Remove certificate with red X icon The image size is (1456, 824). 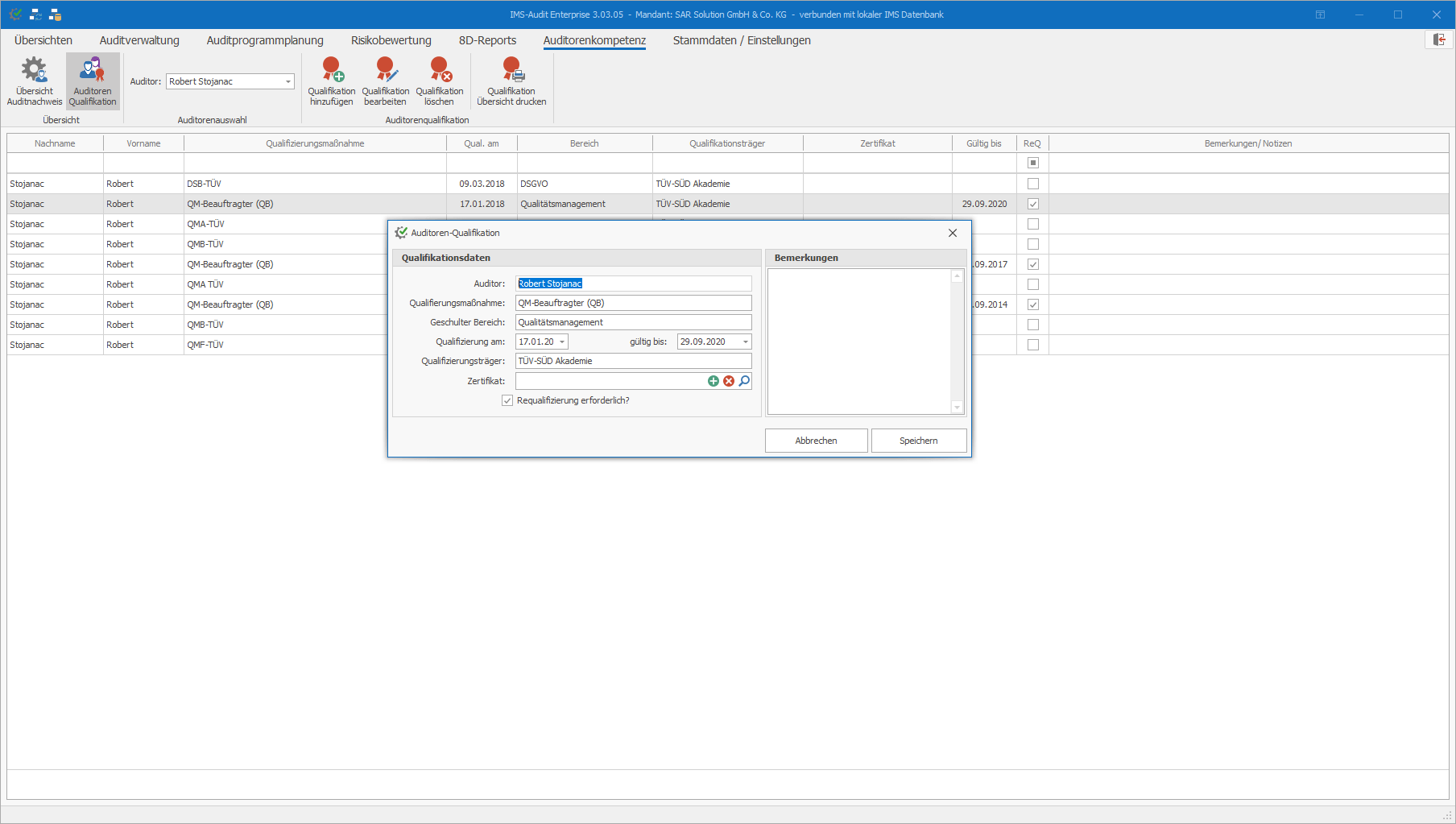(x=729, y=381)
